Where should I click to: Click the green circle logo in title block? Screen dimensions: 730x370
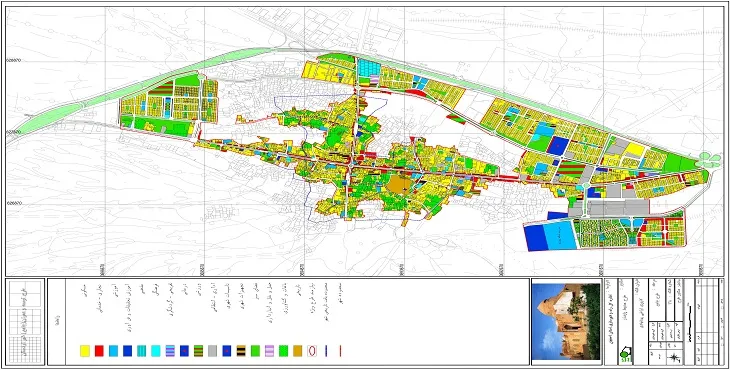[x=625, y=355]
